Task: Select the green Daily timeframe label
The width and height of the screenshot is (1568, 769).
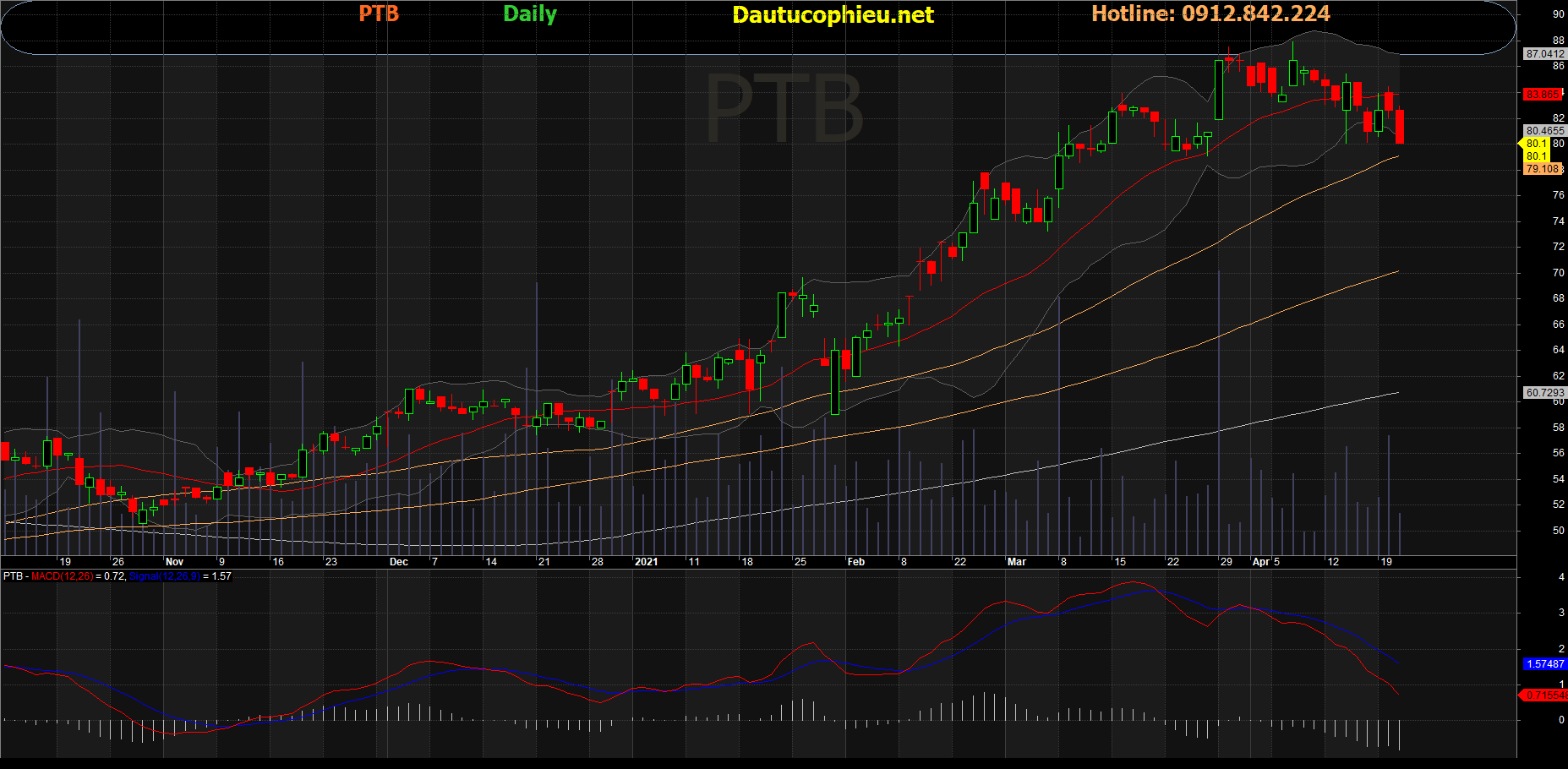Action: tap(529, 14)
